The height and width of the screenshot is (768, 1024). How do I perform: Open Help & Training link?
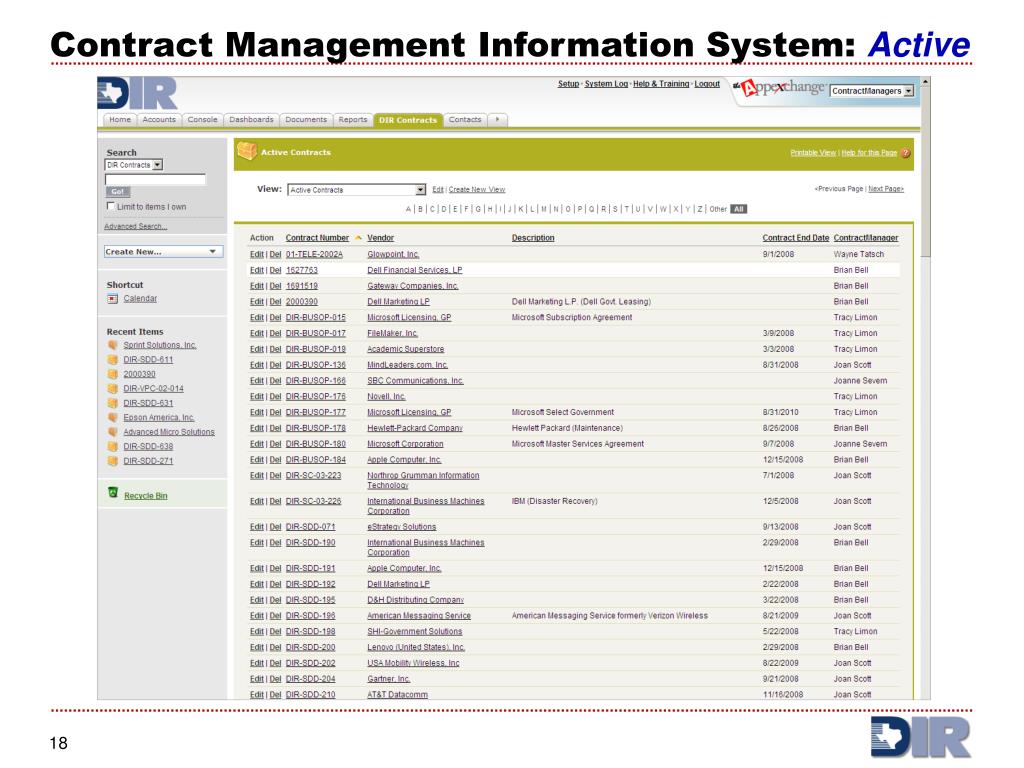(661, 84)
